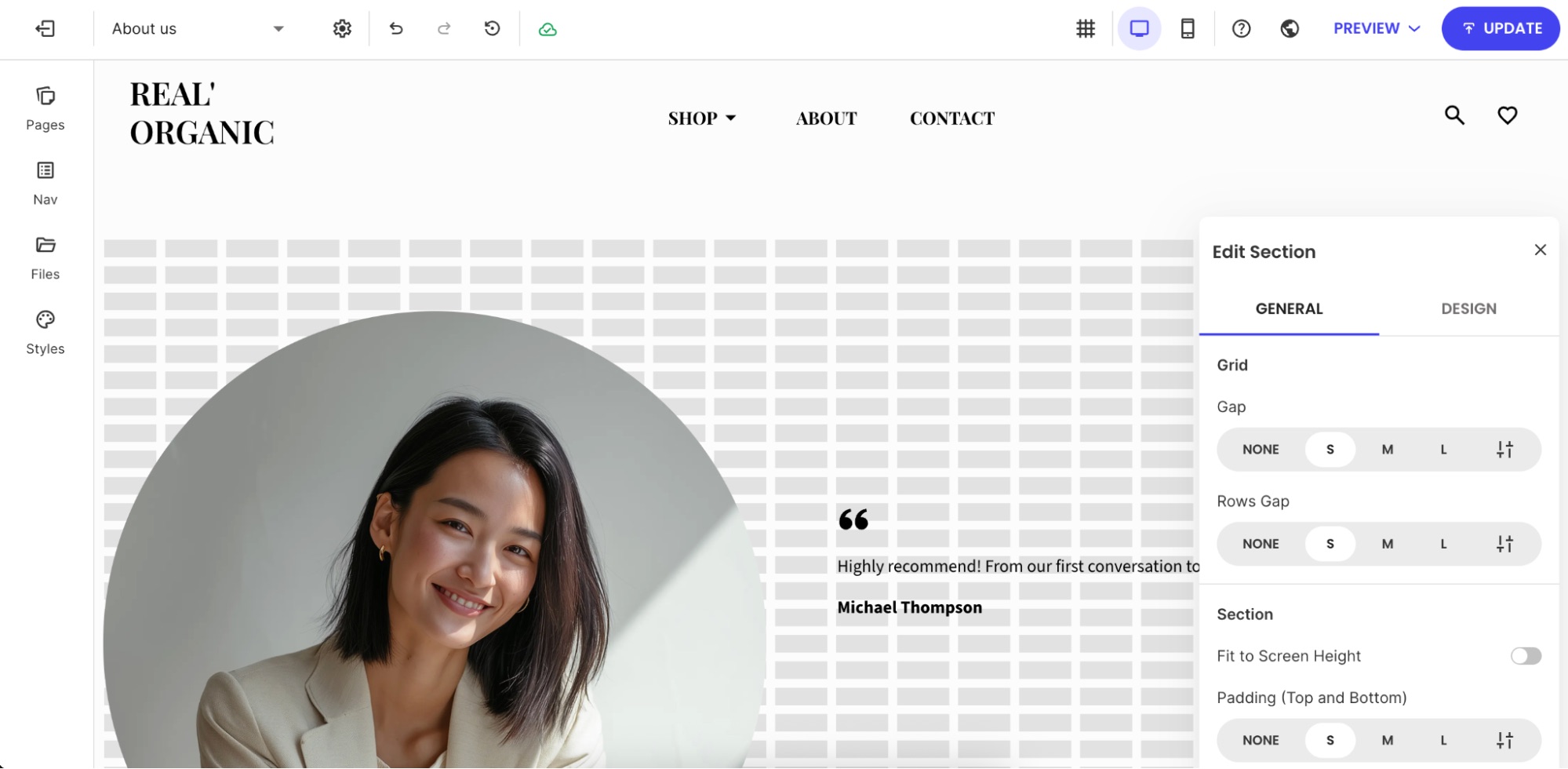Set Rows Gap to M
This screenshot has height=769, width=1568.
coord(1387,544)
